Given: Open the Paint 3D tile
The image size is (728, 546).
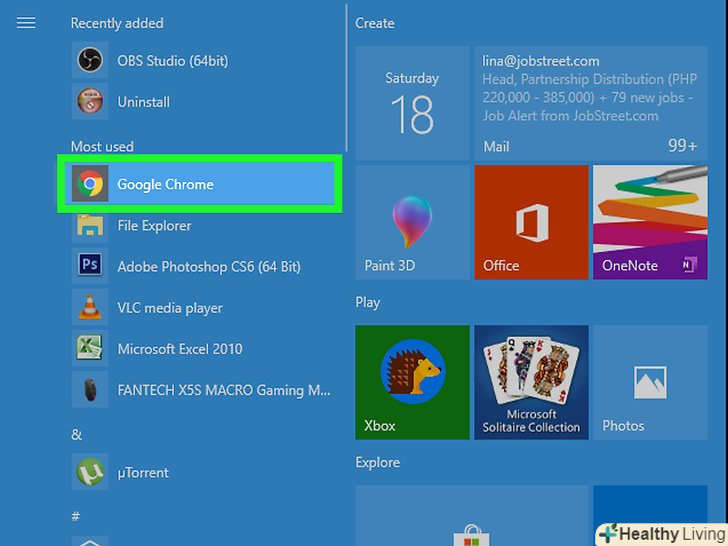Looking at the screenshot, I should pyautogui.click(x=412, y=222).
